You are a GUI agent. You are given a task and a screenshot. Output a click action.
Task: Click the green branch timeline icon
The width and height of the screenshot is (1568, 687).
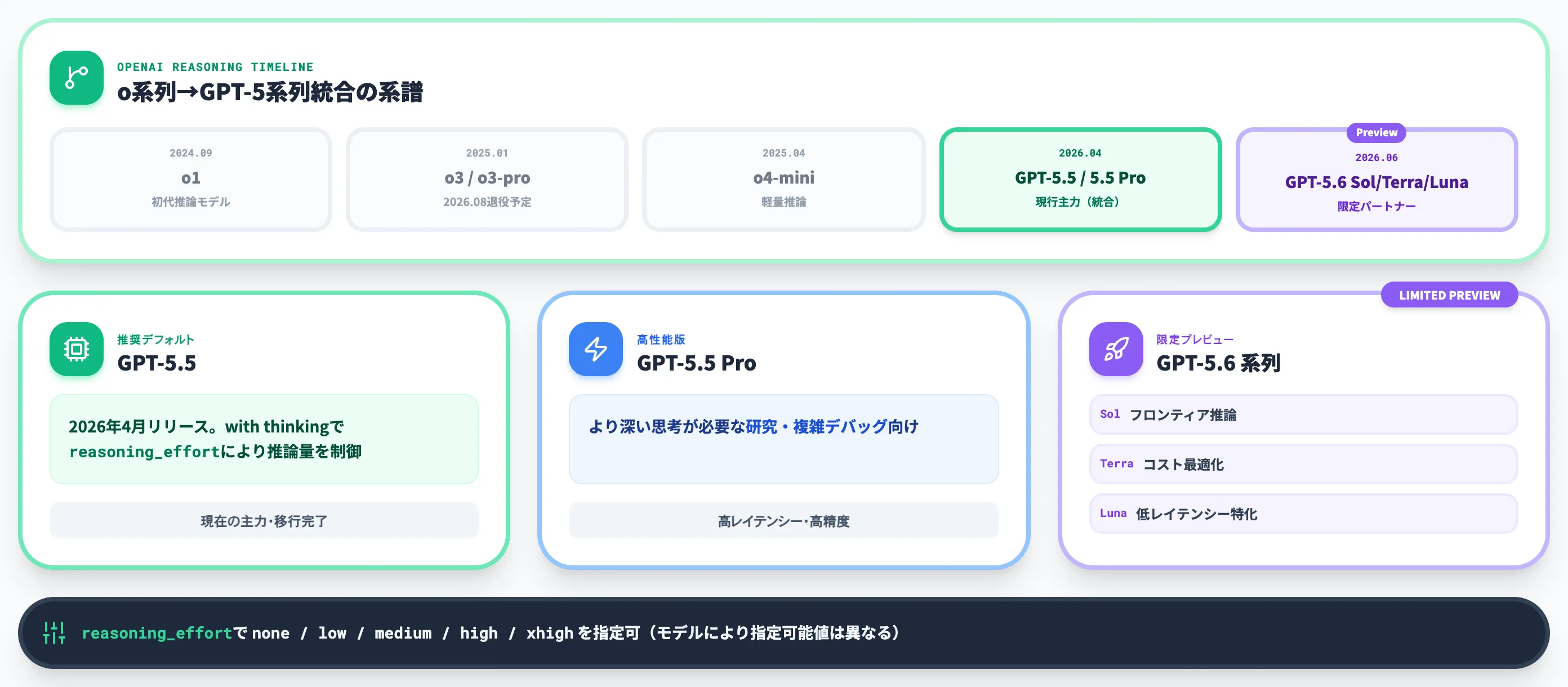(76, 78)
